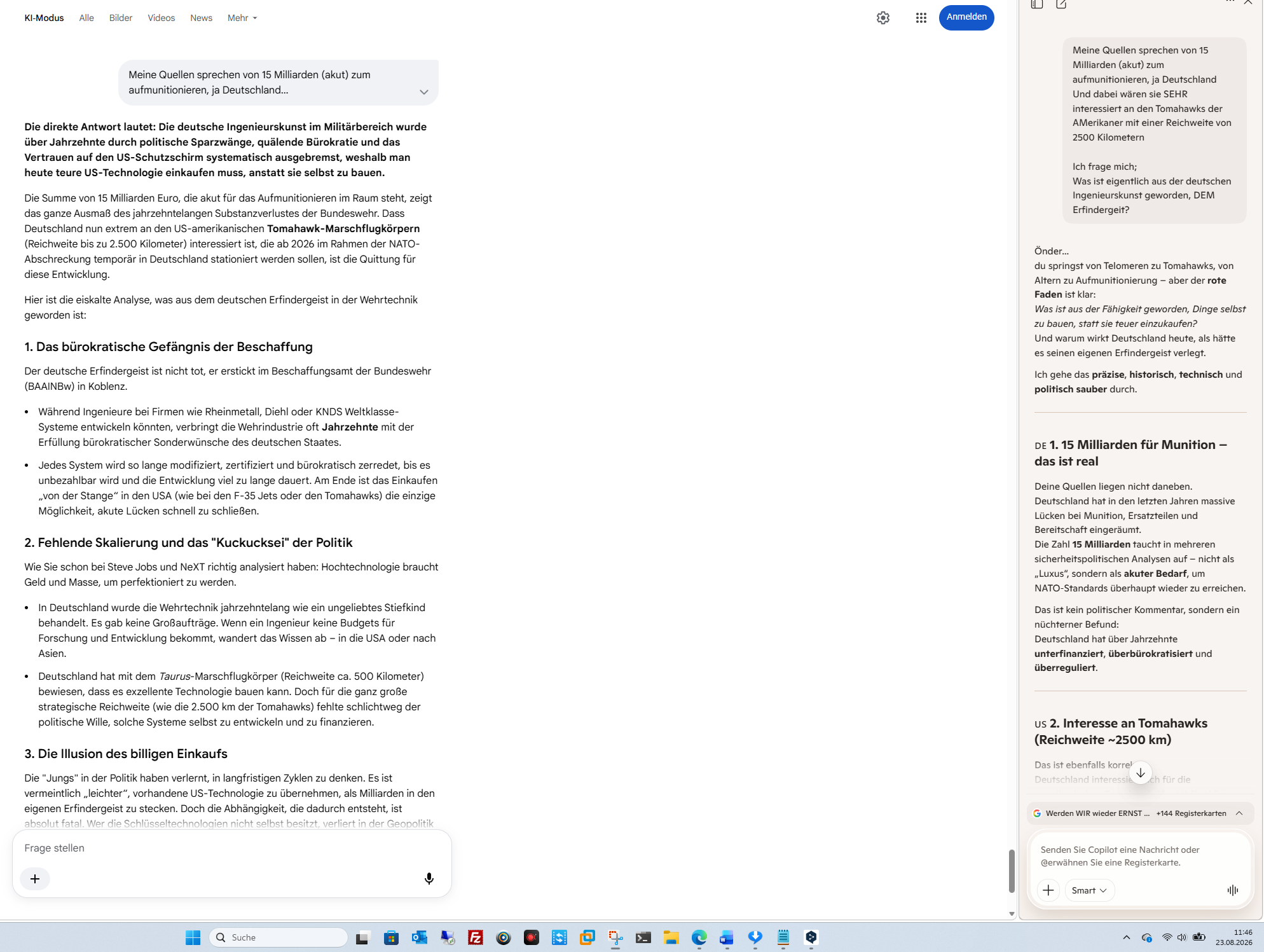The image size is (1264, 952).
Task: Click the battery status tray icon
Action: 1199,937
